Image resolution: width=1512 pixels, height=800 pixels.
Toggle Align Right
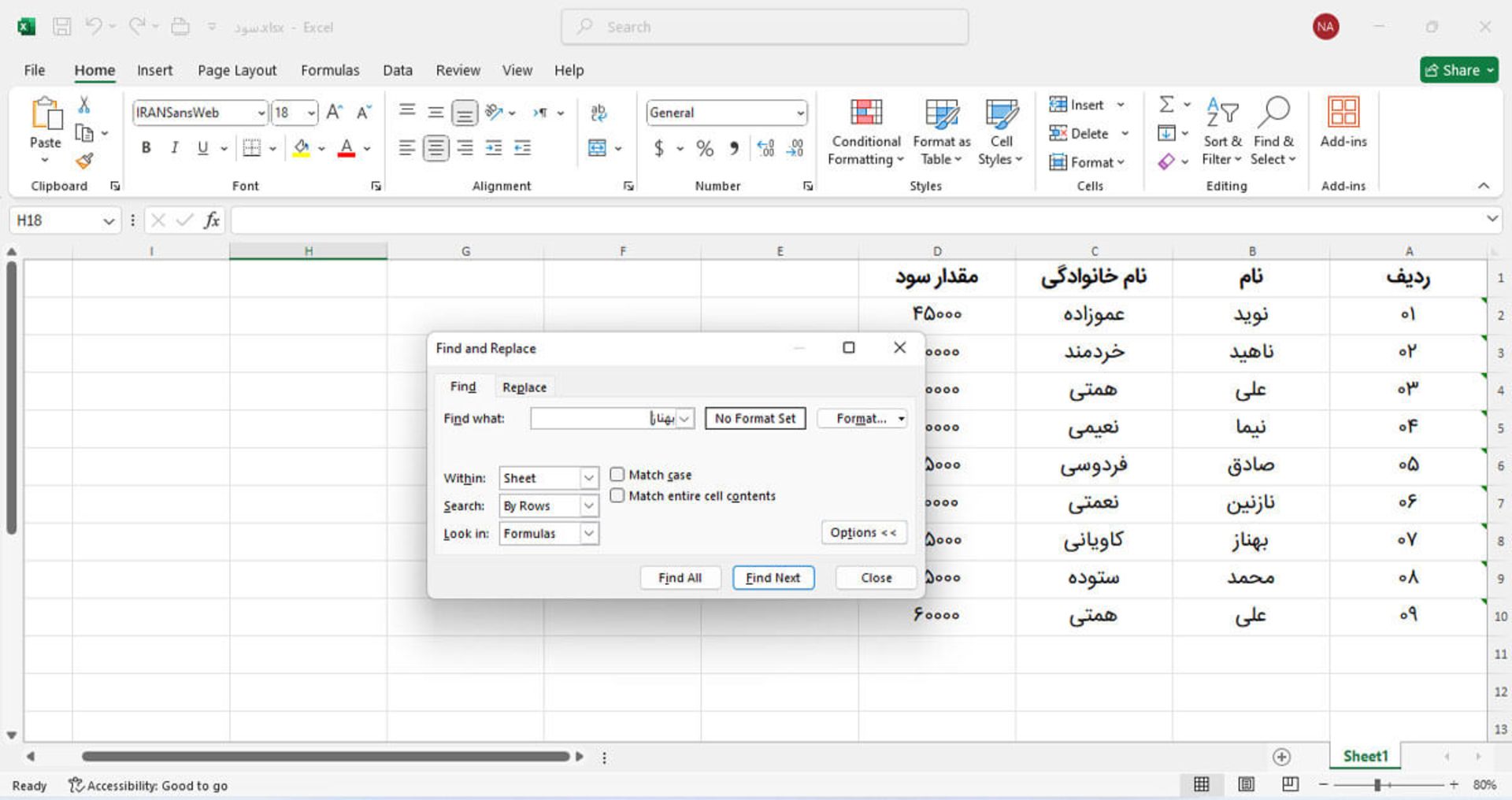point(465,148)
